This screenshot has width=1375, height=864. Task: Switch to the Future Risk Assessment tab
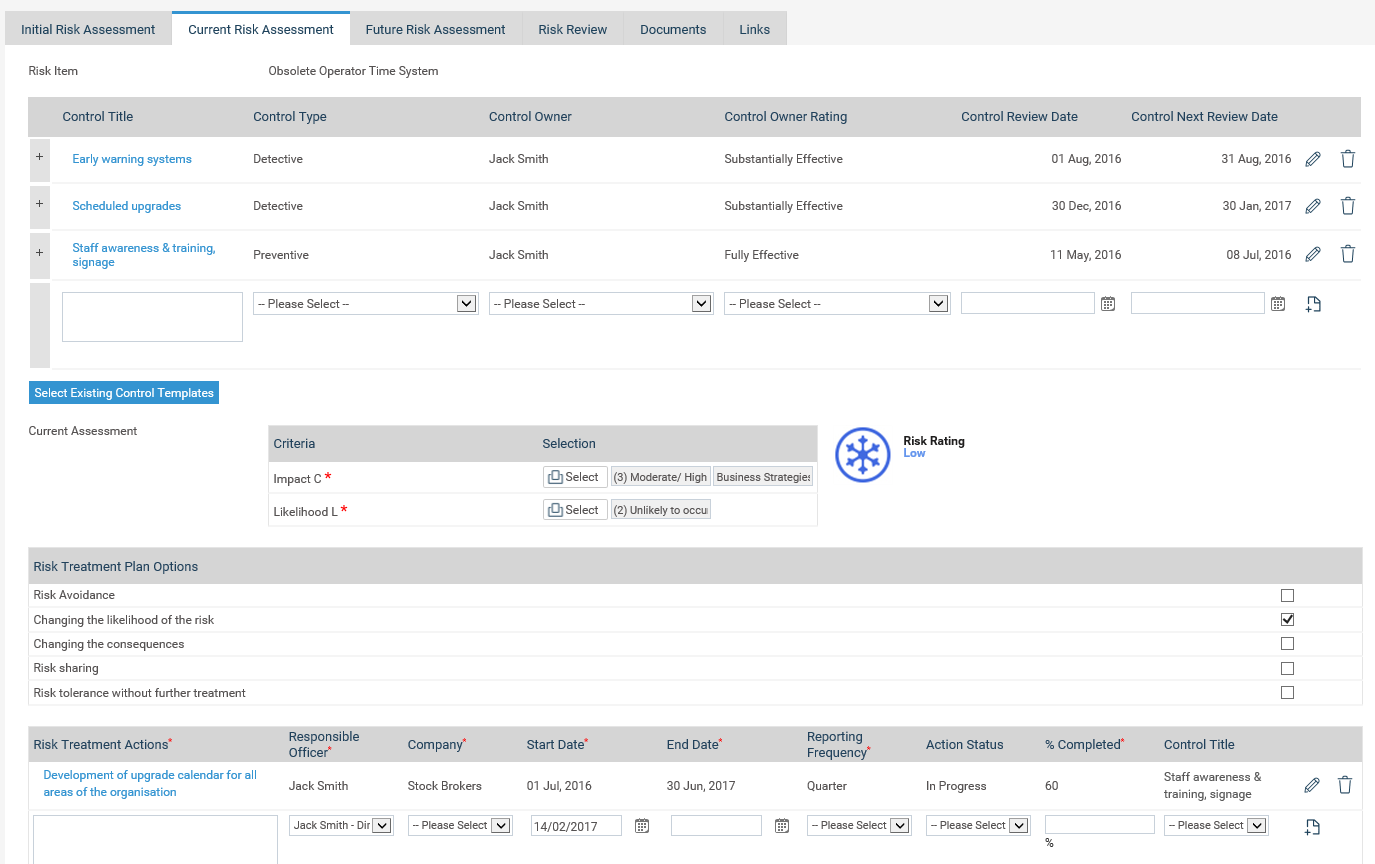point(435,29)
